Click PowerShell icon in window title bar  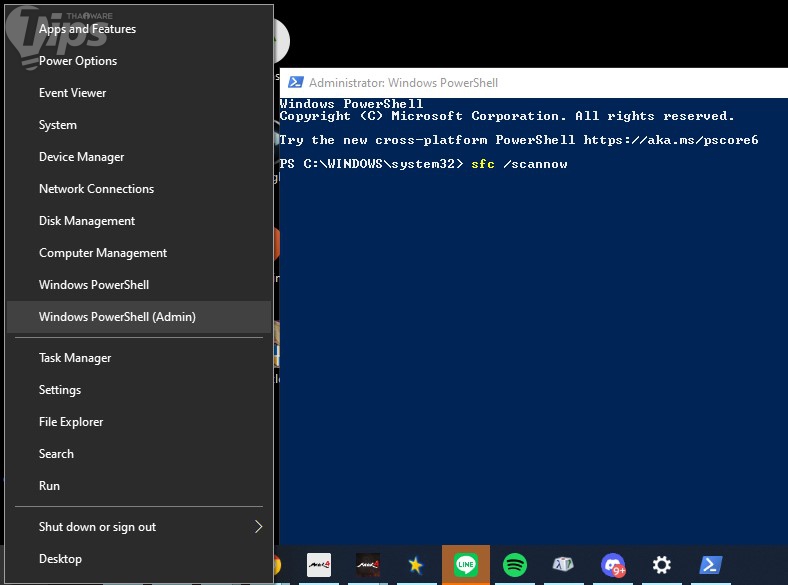[x=296, y=83]
